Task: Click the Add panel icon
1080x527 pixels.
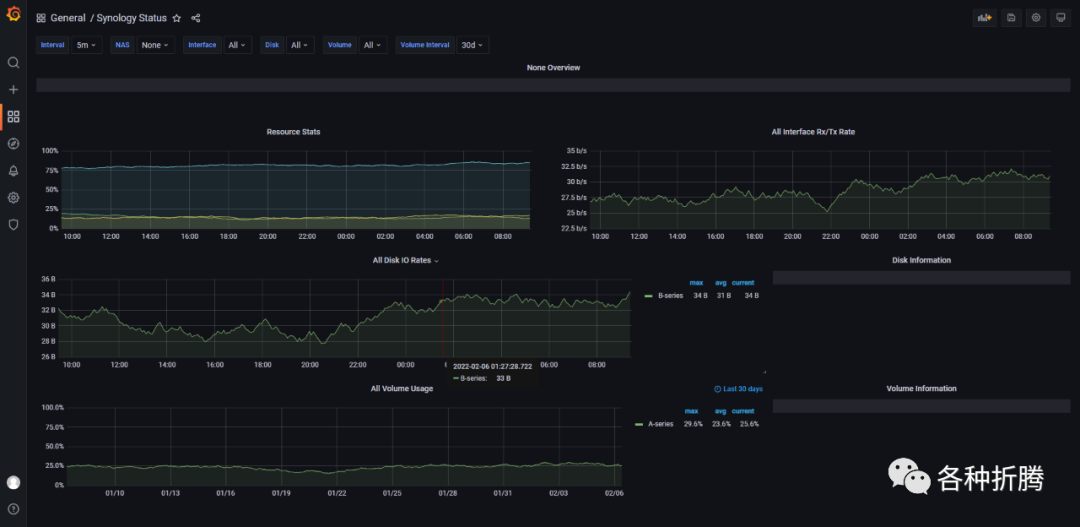Action: (x=984, y=18)
